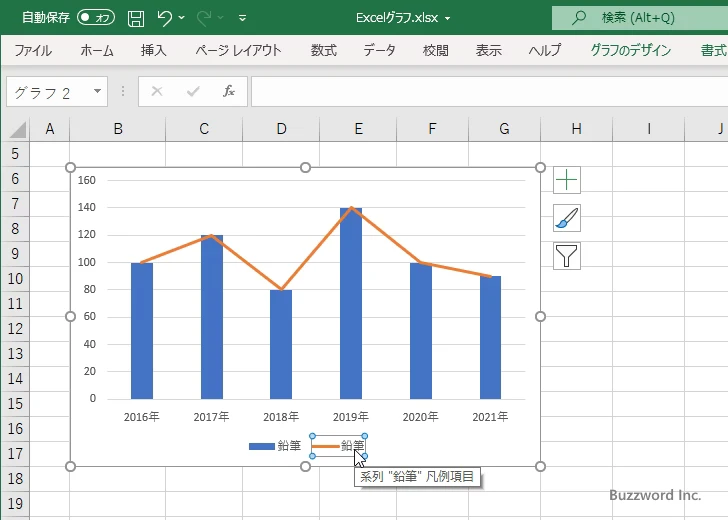The width and height of the screenshot is (728, 520).
Task: Click the chart's right-middle resize handle
Action: pos(540,317)
